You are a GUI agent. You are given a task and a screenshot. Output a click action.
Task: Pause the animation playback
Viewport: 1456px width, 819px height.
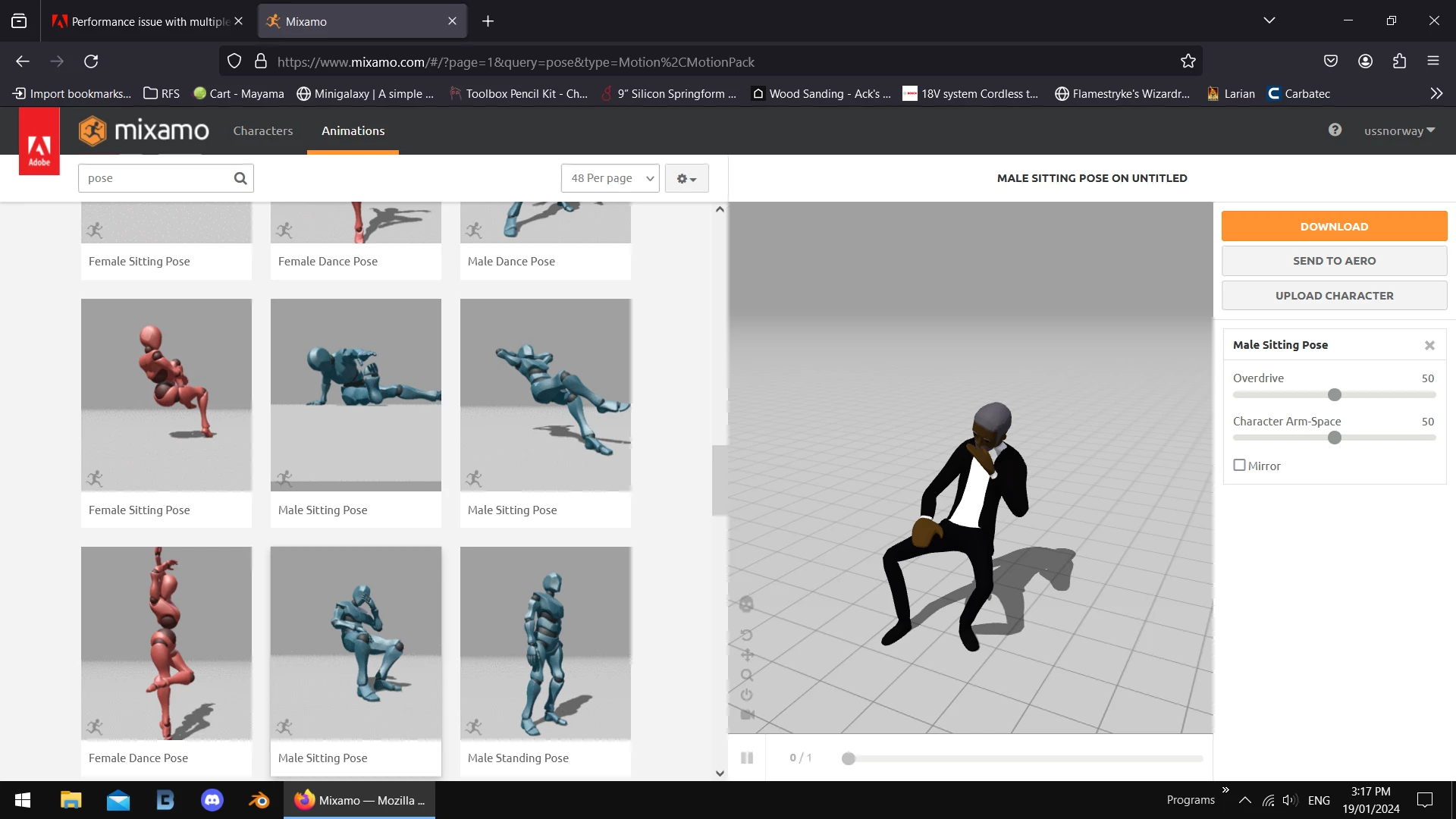coord(747,758)
